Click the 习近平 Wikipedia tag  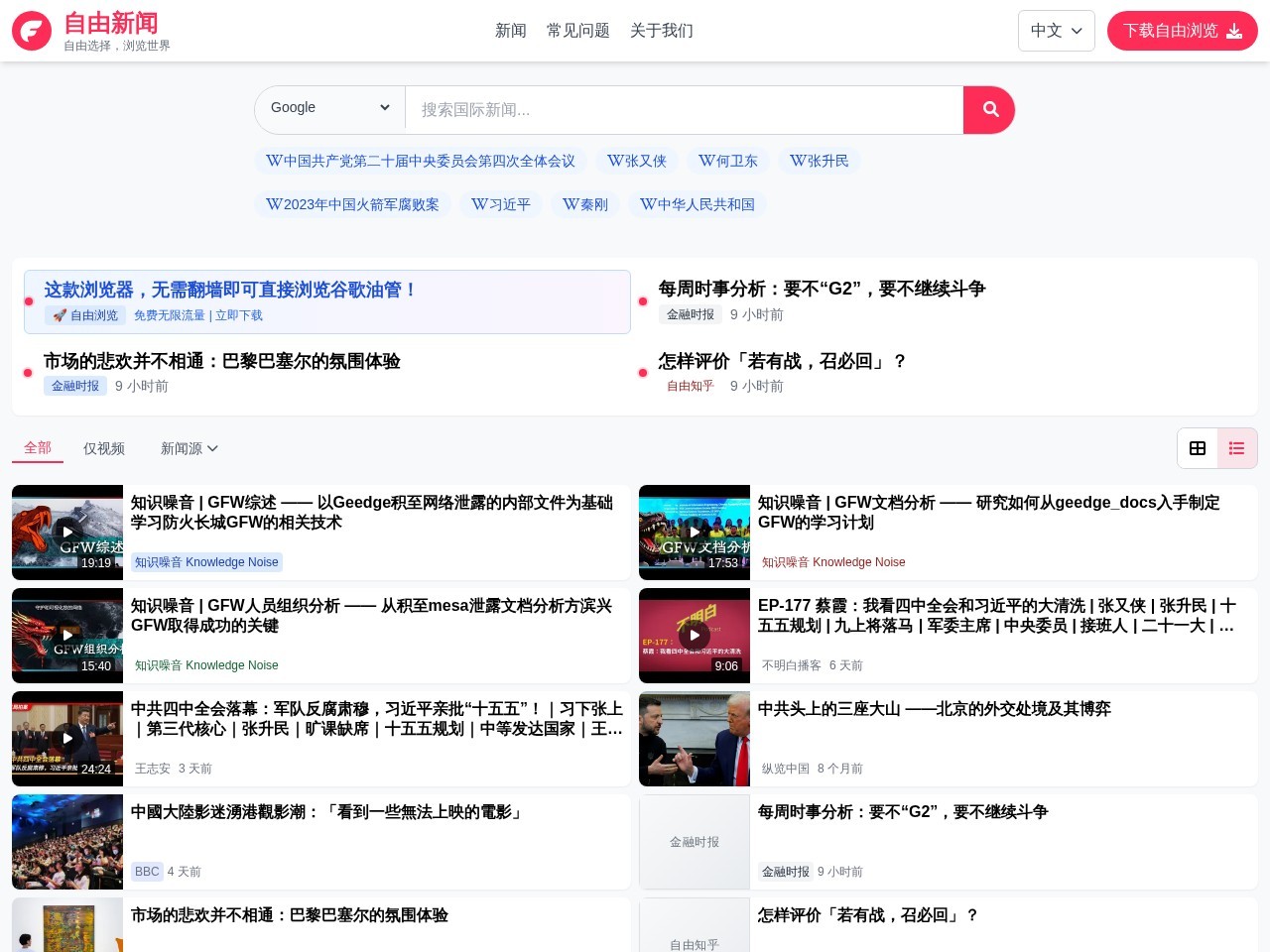(x=501, y=204)
